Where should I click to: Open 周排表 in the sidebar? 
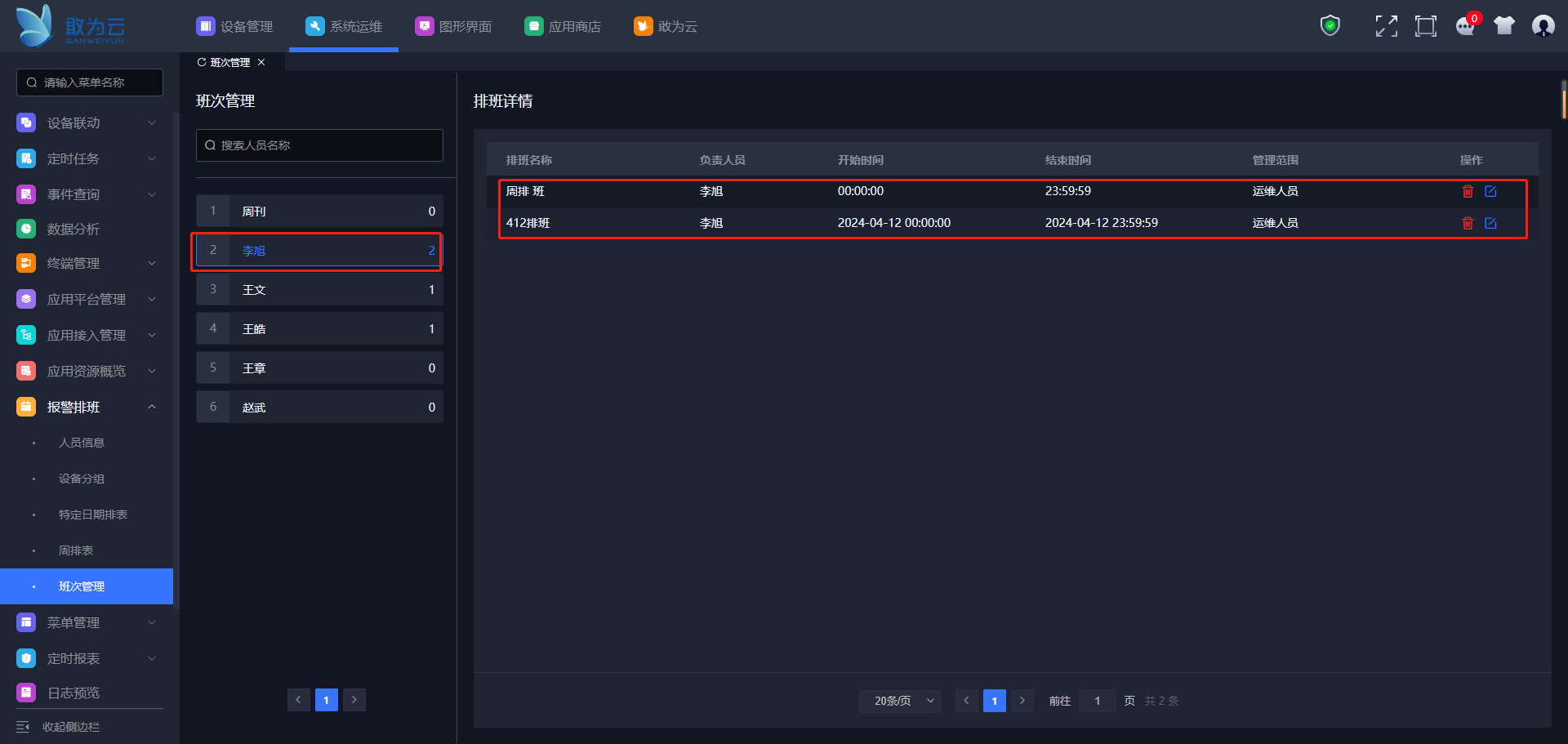76,550
